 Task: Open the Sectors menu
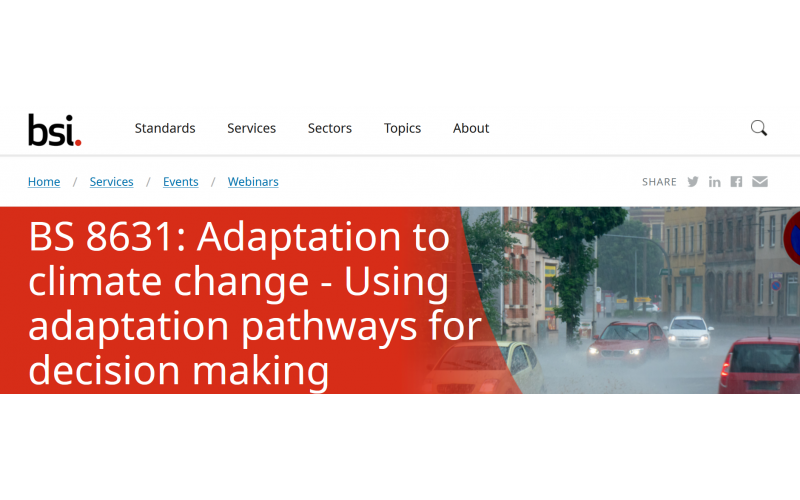point(330,128)
